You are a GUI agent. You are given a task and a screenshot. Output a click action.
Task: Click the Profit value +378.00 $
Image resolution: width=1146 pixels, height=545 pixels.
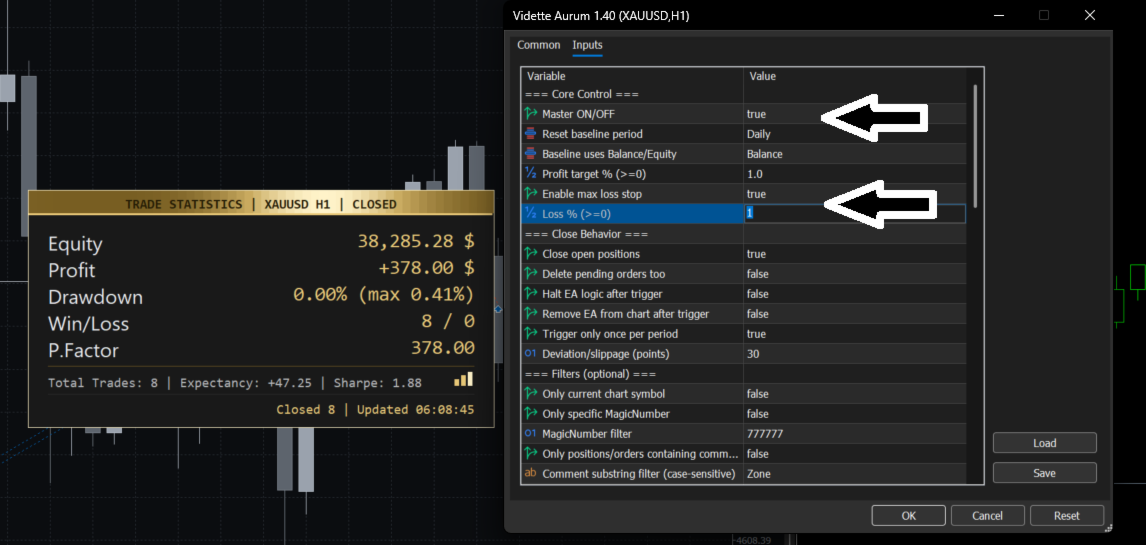426,270
